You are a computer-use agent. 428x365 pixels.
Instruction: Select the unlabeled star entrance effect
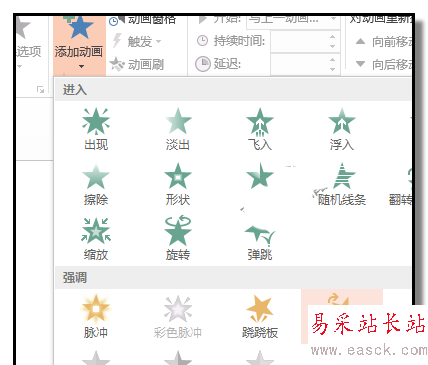[x=260, y=176]
